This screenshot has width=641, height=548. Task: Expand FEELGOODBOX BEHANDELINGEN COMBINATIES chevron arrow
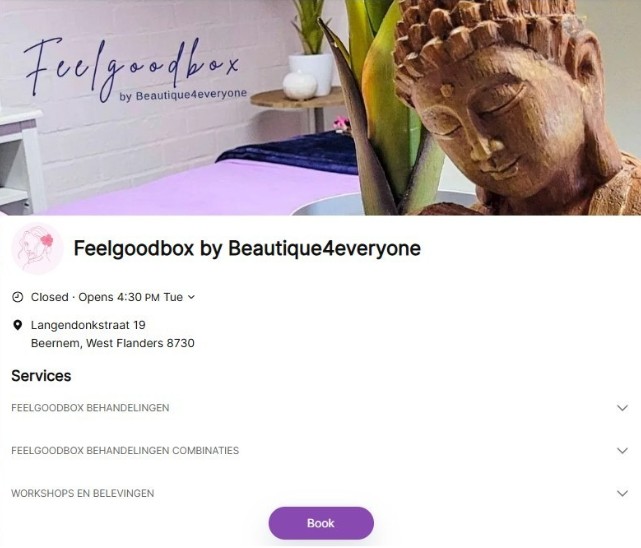coord(622,450)
